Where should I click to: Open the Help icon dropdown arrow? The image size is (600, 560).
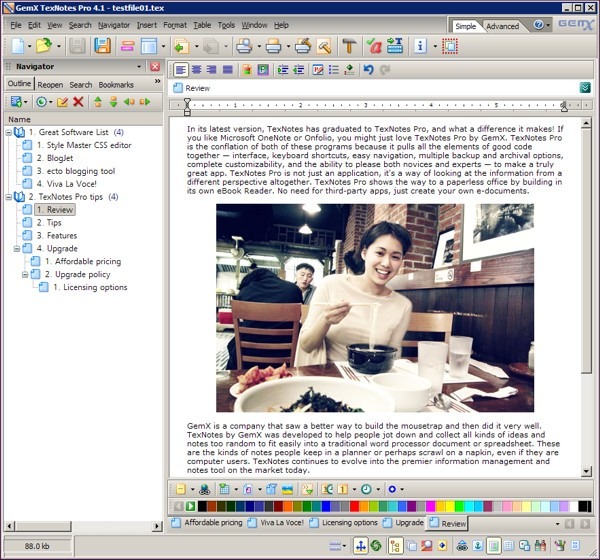(x=548, y=25)
